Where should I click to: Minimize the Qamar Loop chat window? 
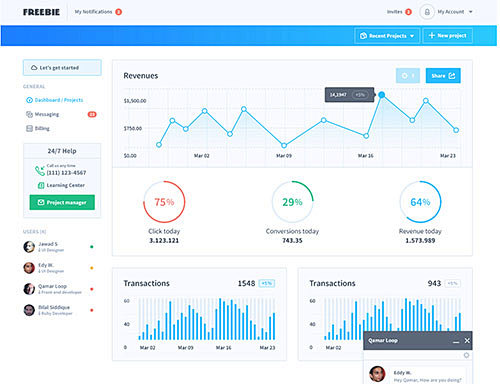point(456,341)
